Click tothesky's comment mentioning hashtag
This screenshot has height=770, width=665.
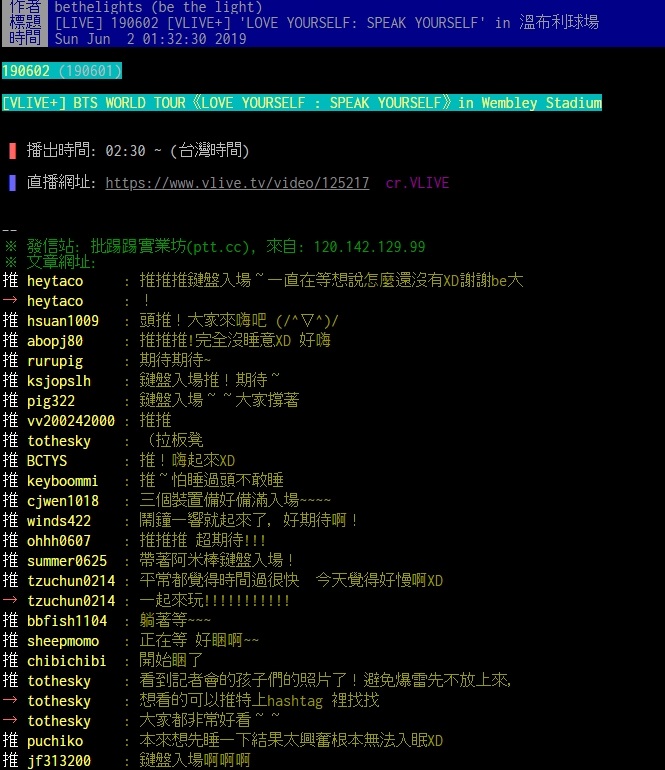(259, 701)
